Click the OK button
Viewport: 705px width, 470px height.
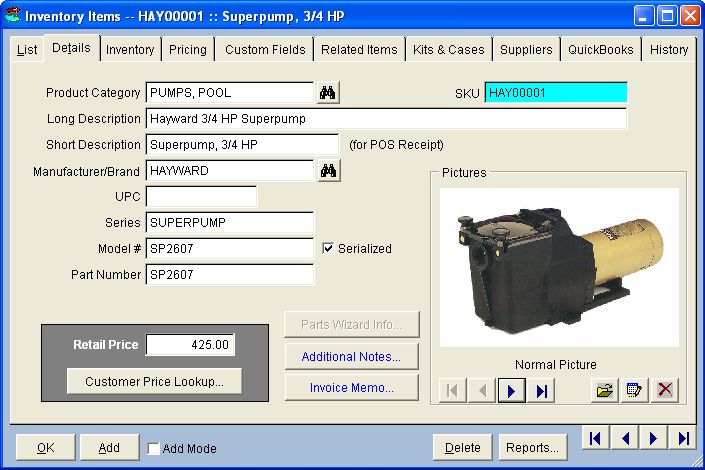(x=45, y=448)
